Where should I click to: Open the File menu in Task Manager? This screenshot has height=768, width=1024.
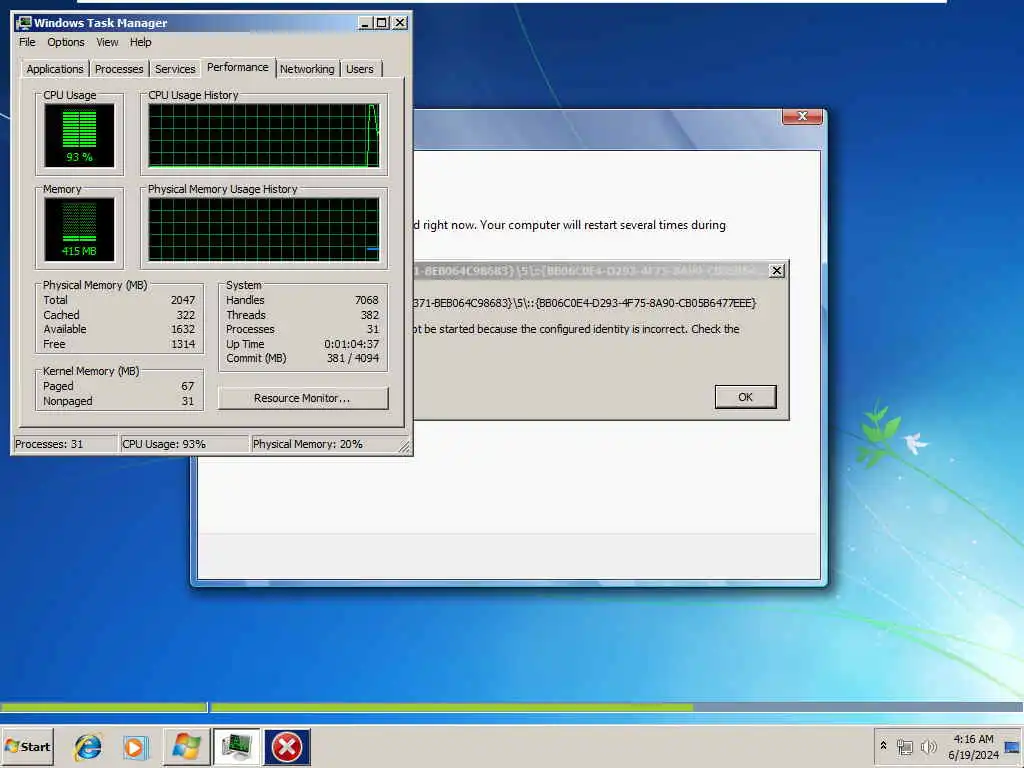(x=27, y=42)
